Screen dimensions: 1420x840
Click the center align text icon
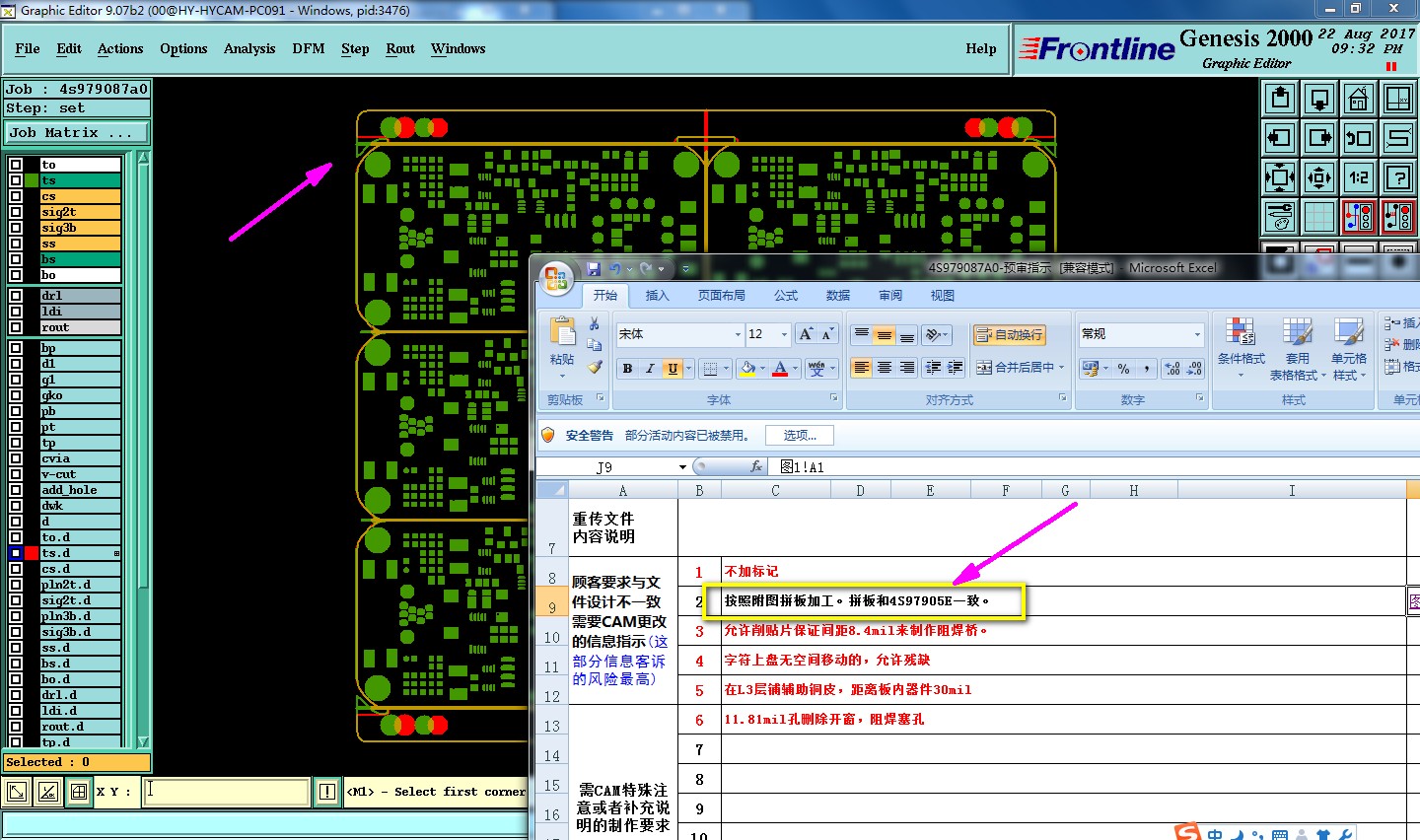pyautogui.click(x=885, y=368)
